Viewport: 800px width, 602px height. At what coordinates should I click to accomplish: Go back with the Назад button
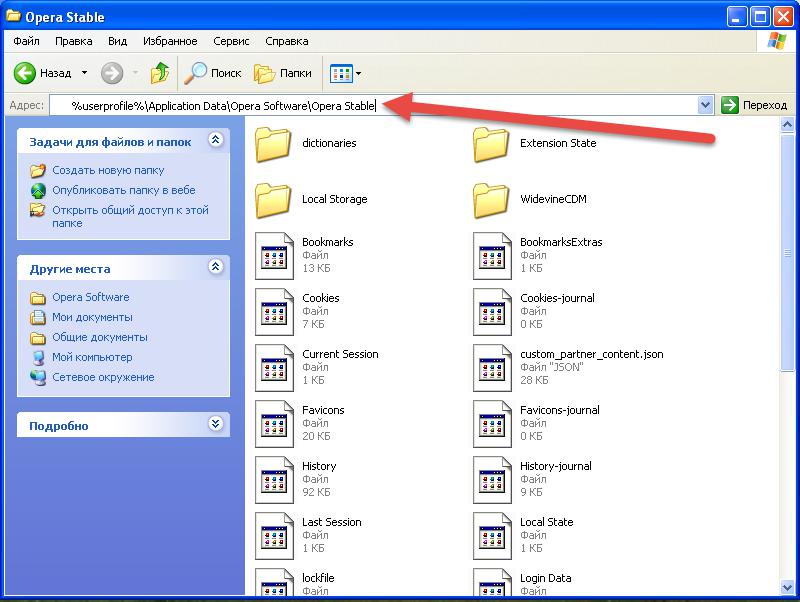point(43,73)
